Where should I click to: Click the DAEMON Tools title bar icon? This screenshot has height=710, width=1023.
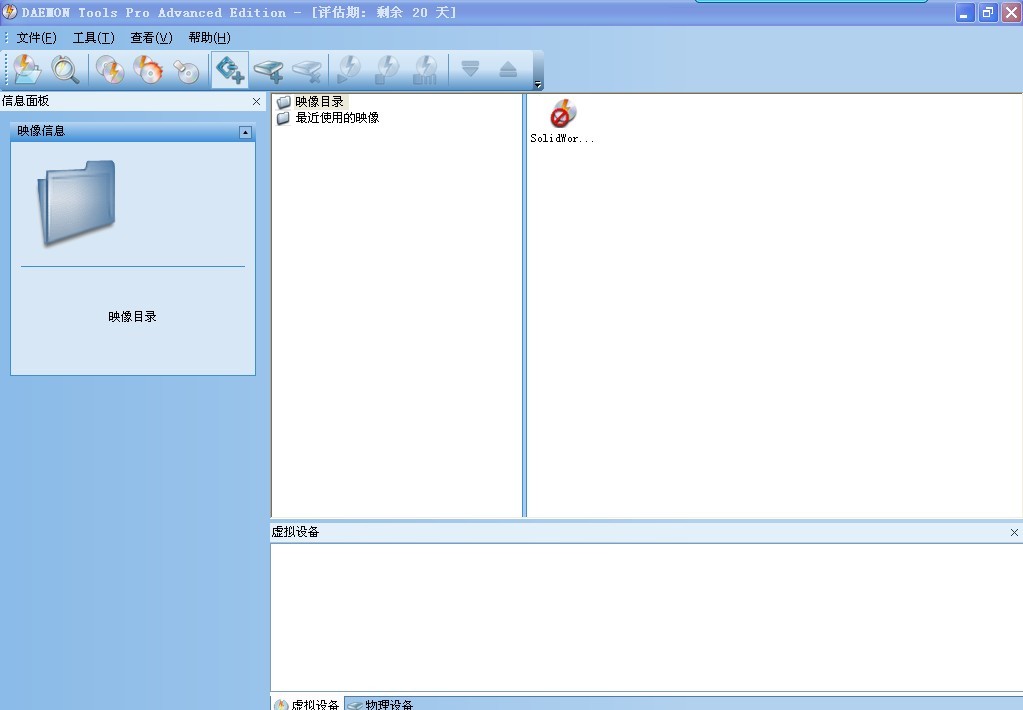coord(9,12)
